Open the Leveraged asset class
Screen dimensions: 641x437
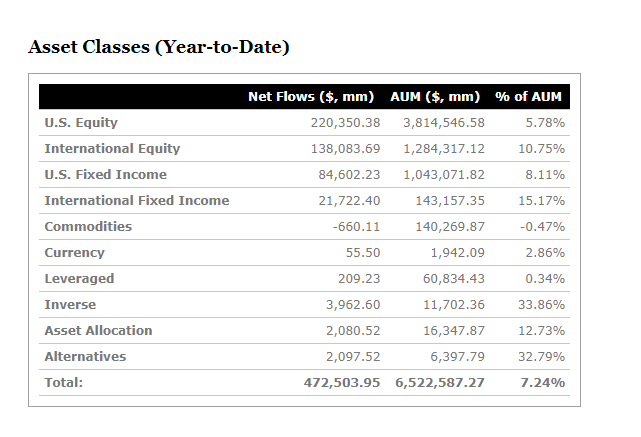coord(79,278)
